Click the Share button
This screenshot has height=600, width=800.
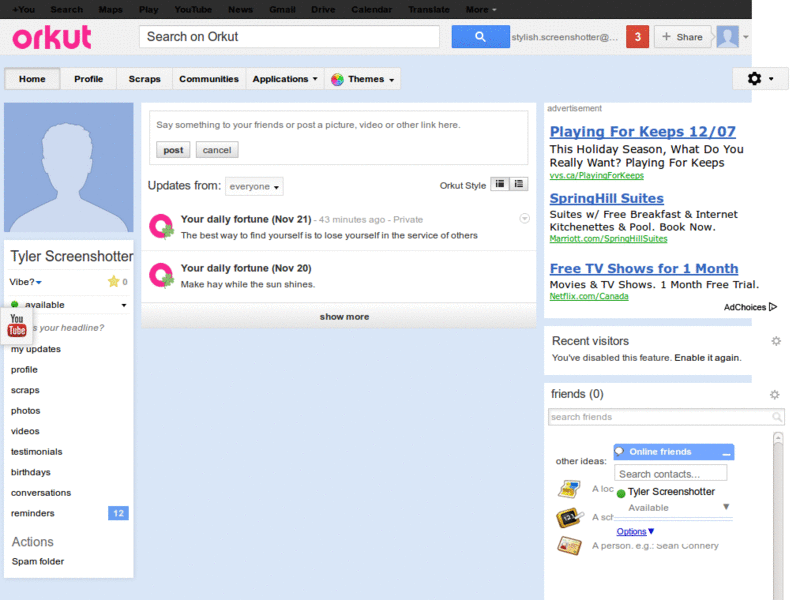[682, 37]
